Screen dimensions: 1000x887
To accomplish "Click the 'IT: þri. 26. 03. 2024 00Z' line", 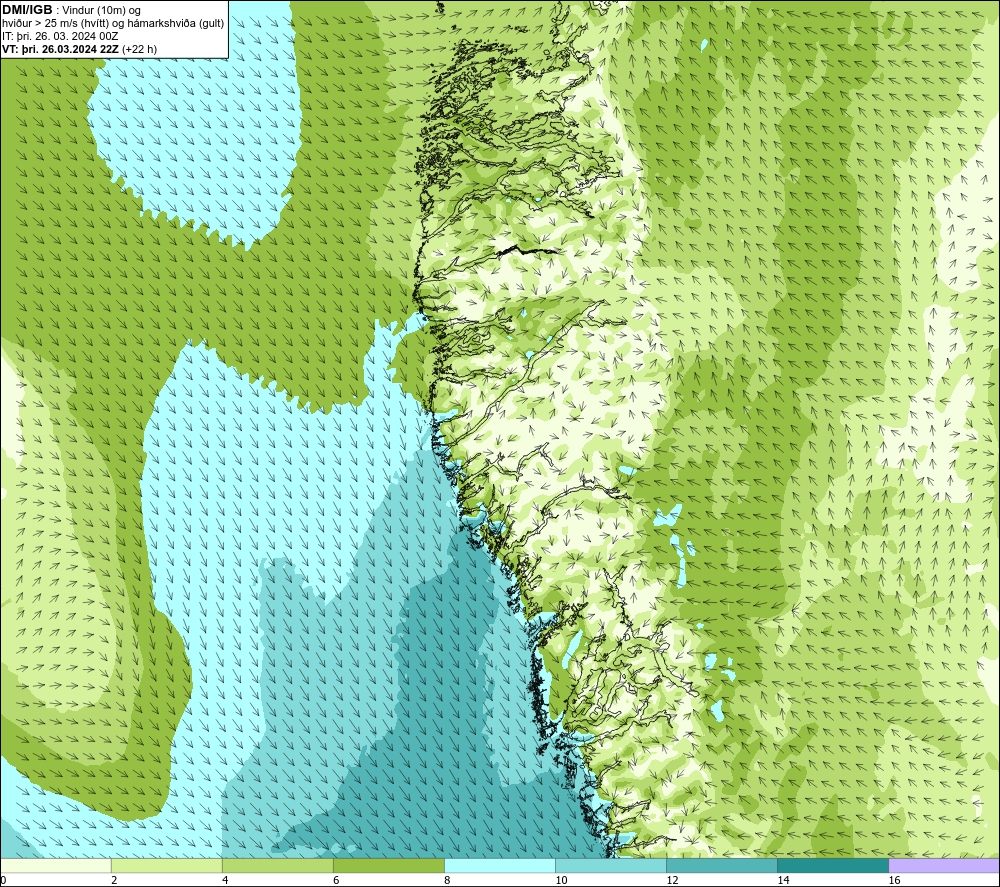I will point(60,36).
